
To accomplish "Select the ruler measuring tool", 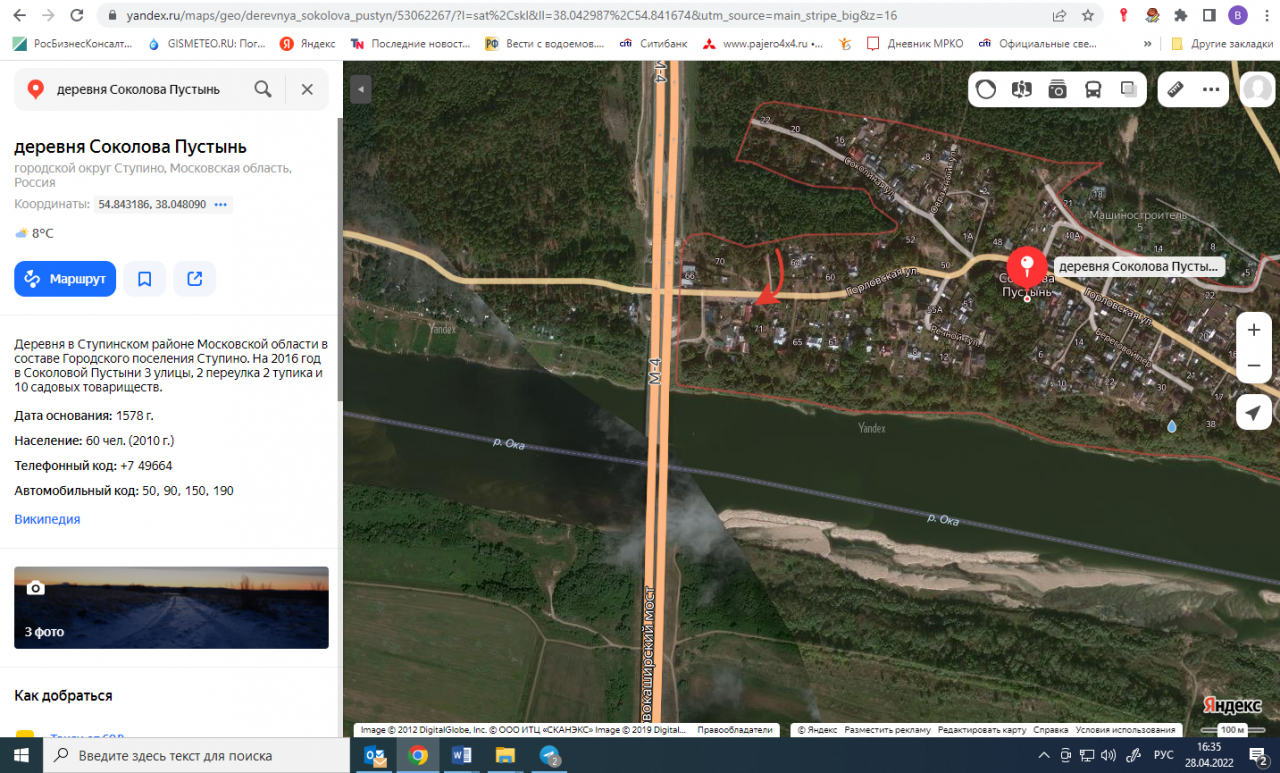I will tap(1176, 89).
